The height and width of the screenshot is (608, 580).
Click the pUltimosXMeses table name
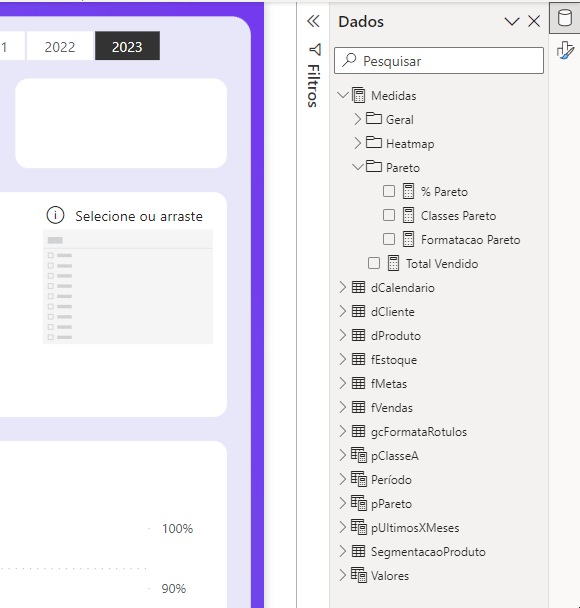pyautogui.click(x=415, y=528)
